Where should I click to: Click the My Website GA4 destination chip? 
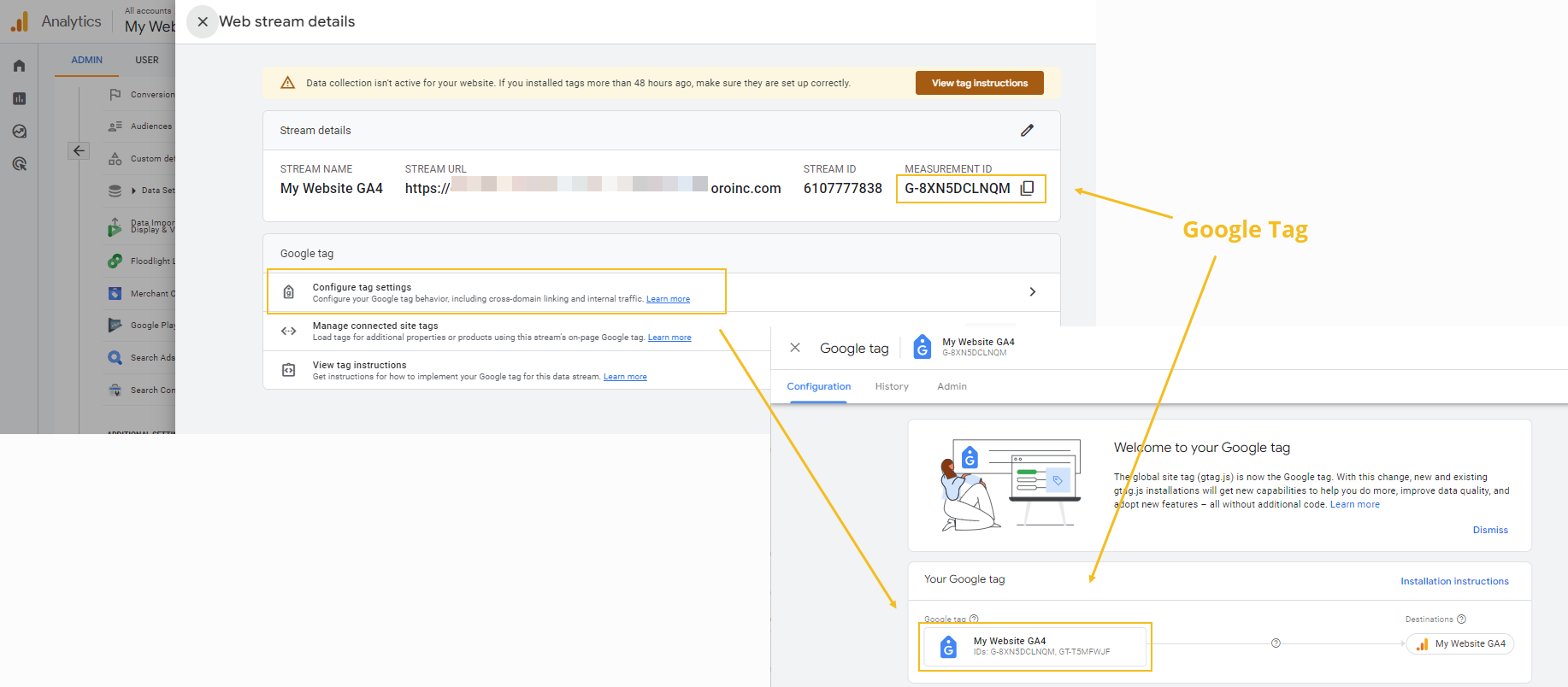click(x=1460, y=644)
